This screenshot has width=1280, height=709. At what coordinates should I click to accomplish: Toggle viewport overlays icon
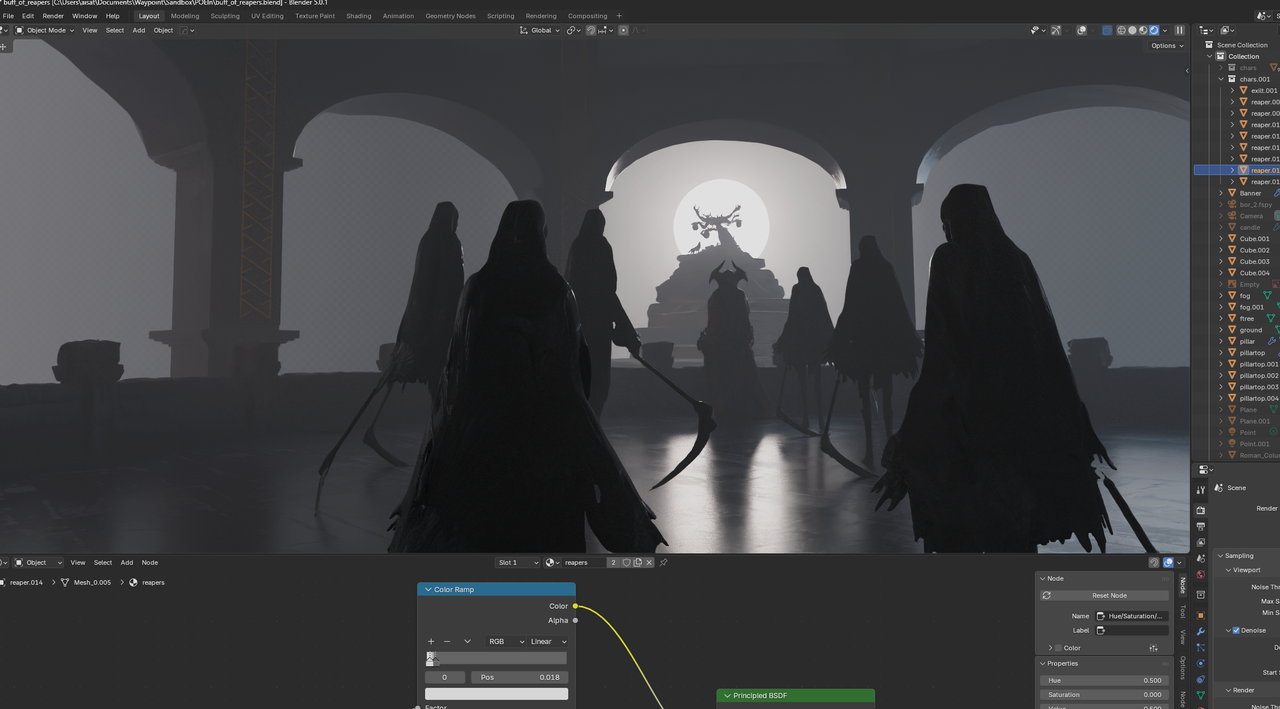(x=1082, y=30)
